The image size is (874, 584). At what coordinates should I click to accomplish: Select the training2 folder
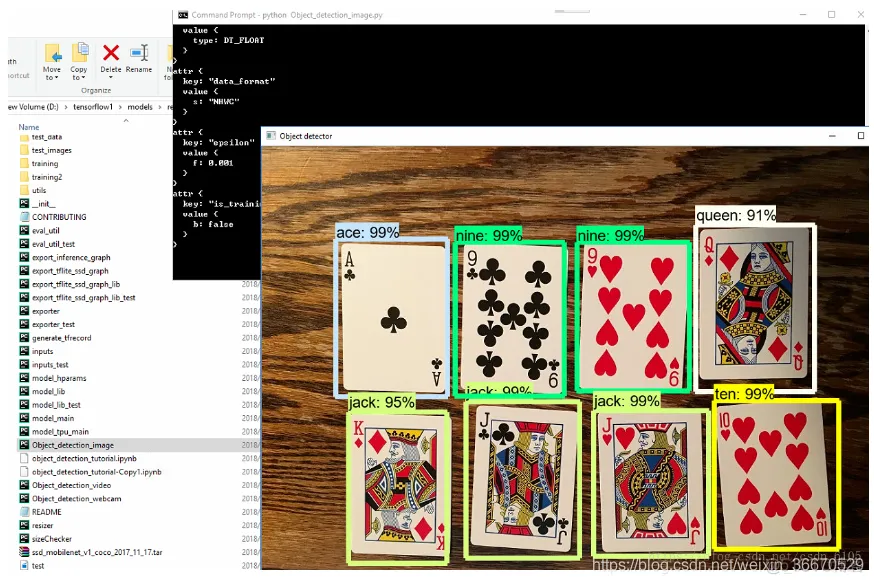[x=47, y=177]
